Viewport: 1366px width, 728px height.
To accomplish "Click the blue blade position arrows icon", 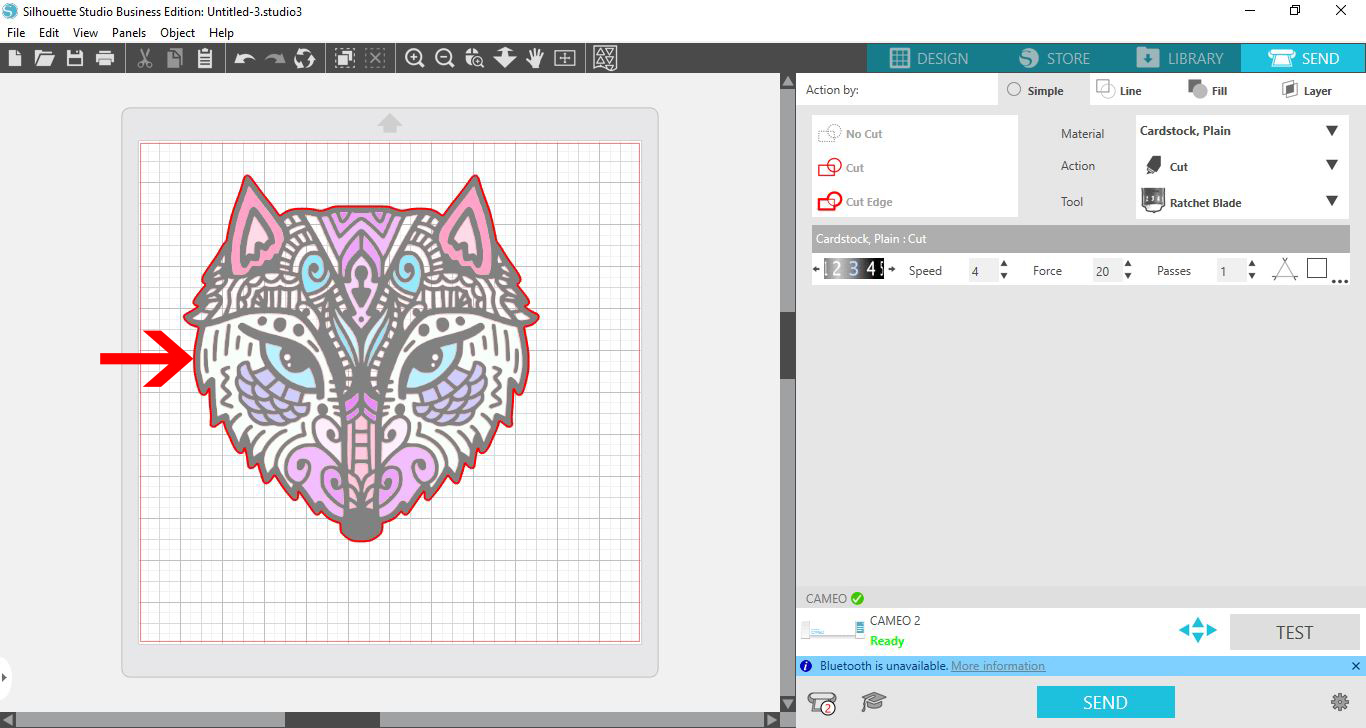I will [1197, 631].
